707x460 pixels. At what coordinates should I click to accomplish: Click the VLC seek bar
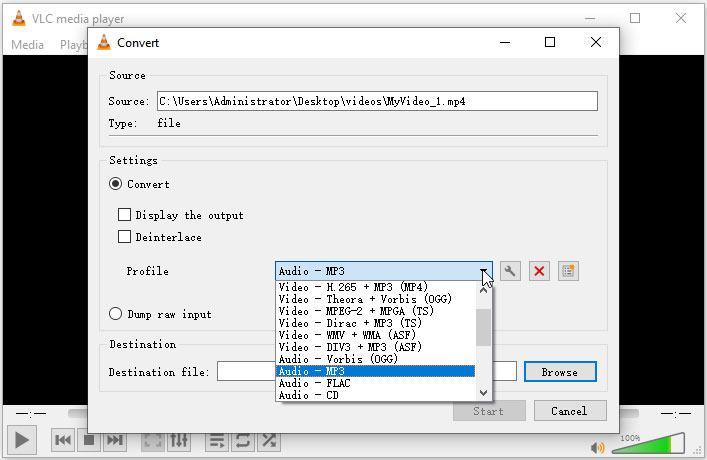click(x=353, y=413)
